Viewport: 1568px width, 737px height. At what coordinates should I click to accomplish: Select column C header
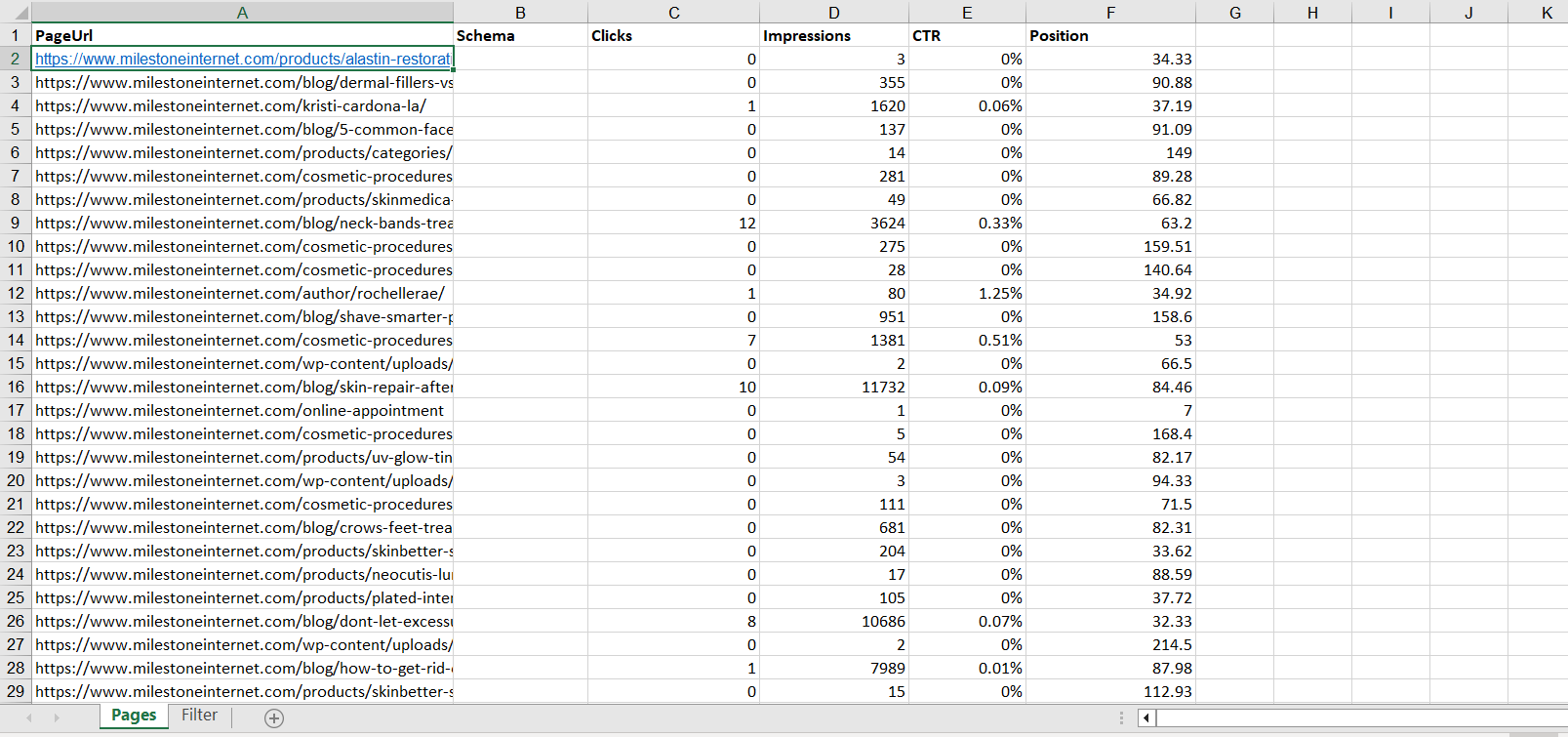673,12
